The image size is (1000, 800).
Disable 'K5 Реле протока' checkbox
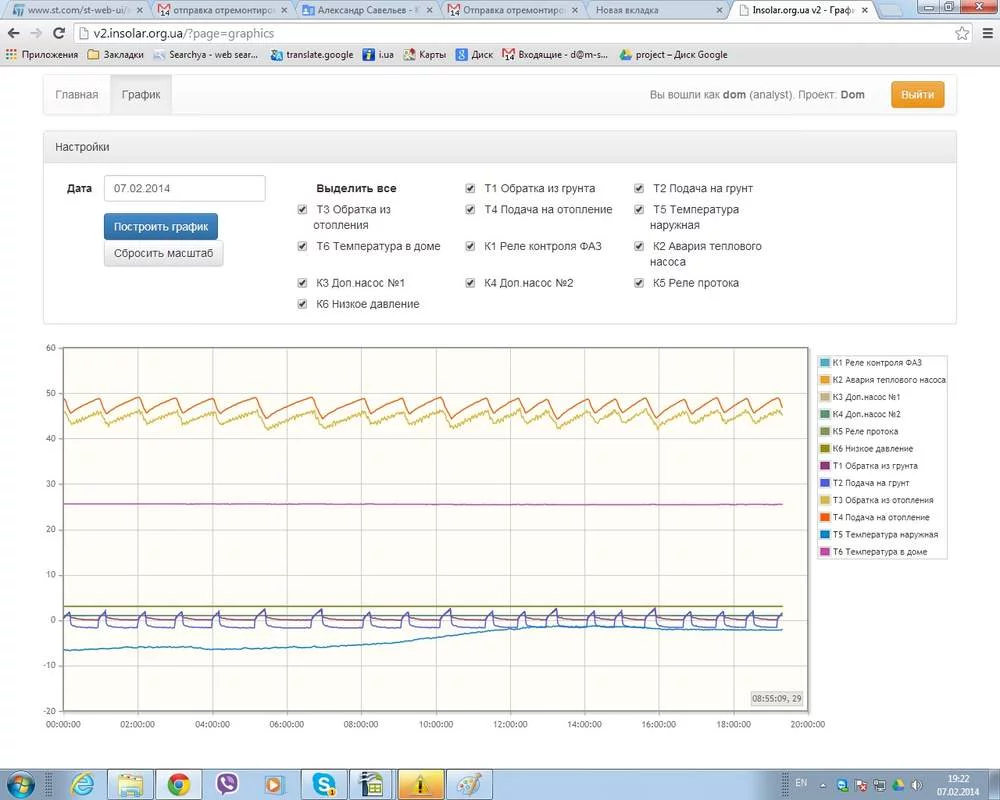[x=638, y=283]
